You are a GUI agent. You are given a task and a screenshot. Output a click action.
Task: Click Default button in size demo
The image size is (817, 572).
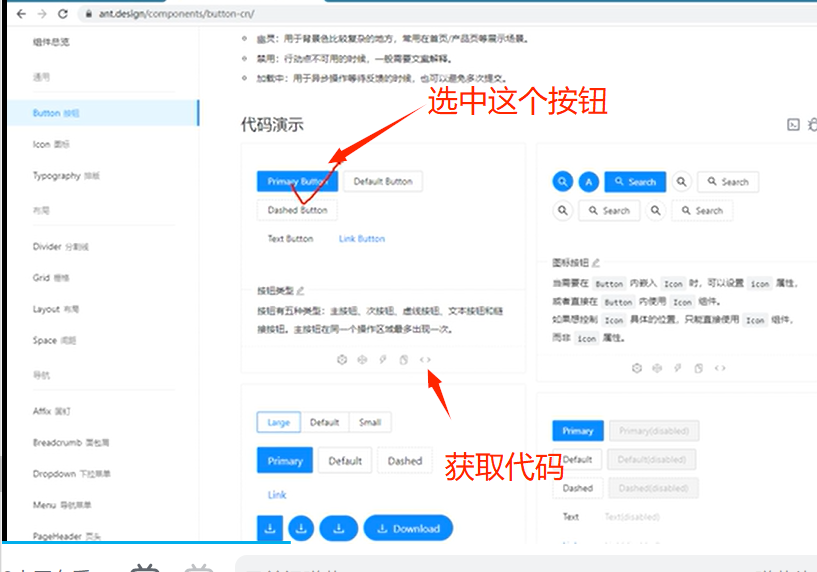click(345, 461)
